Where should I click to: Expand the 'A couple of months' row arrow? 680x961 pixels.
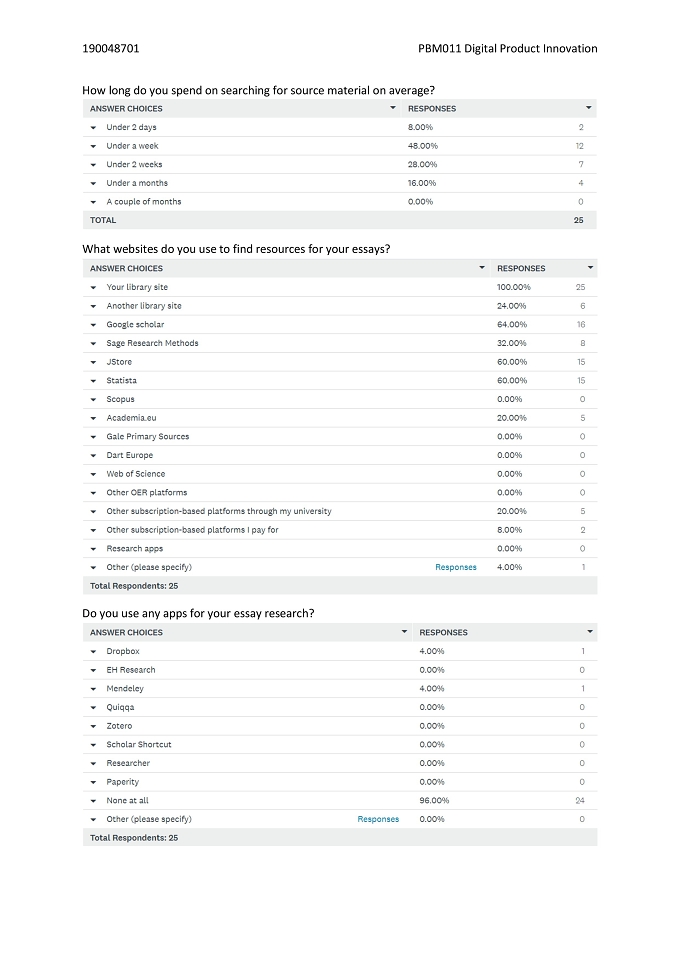click(x=93, y=202)
